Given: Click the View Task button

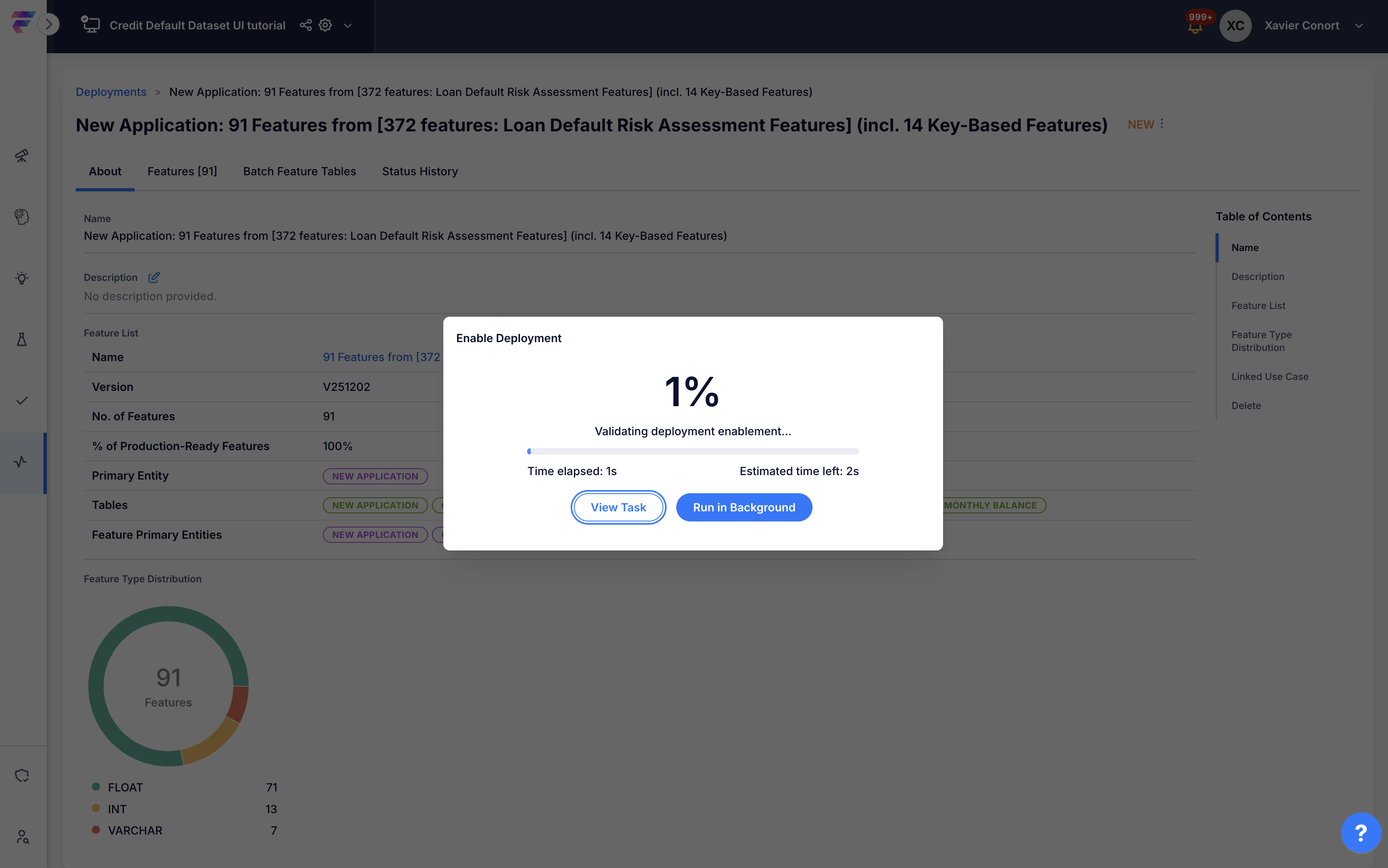Looking at the screenshot, I should pos(618,507).
